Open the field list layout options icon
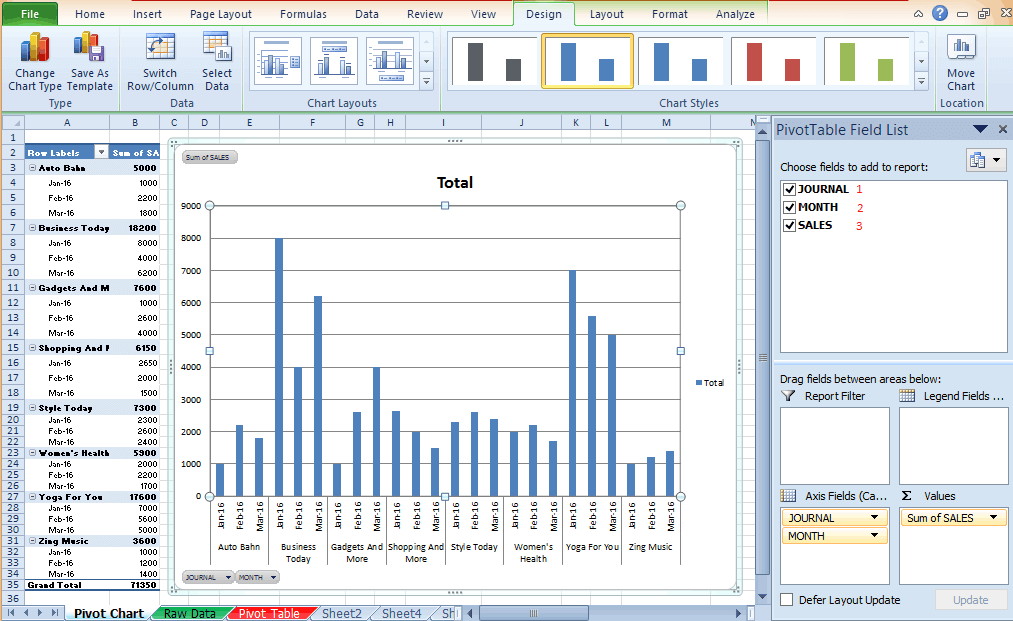 point(986,160)
